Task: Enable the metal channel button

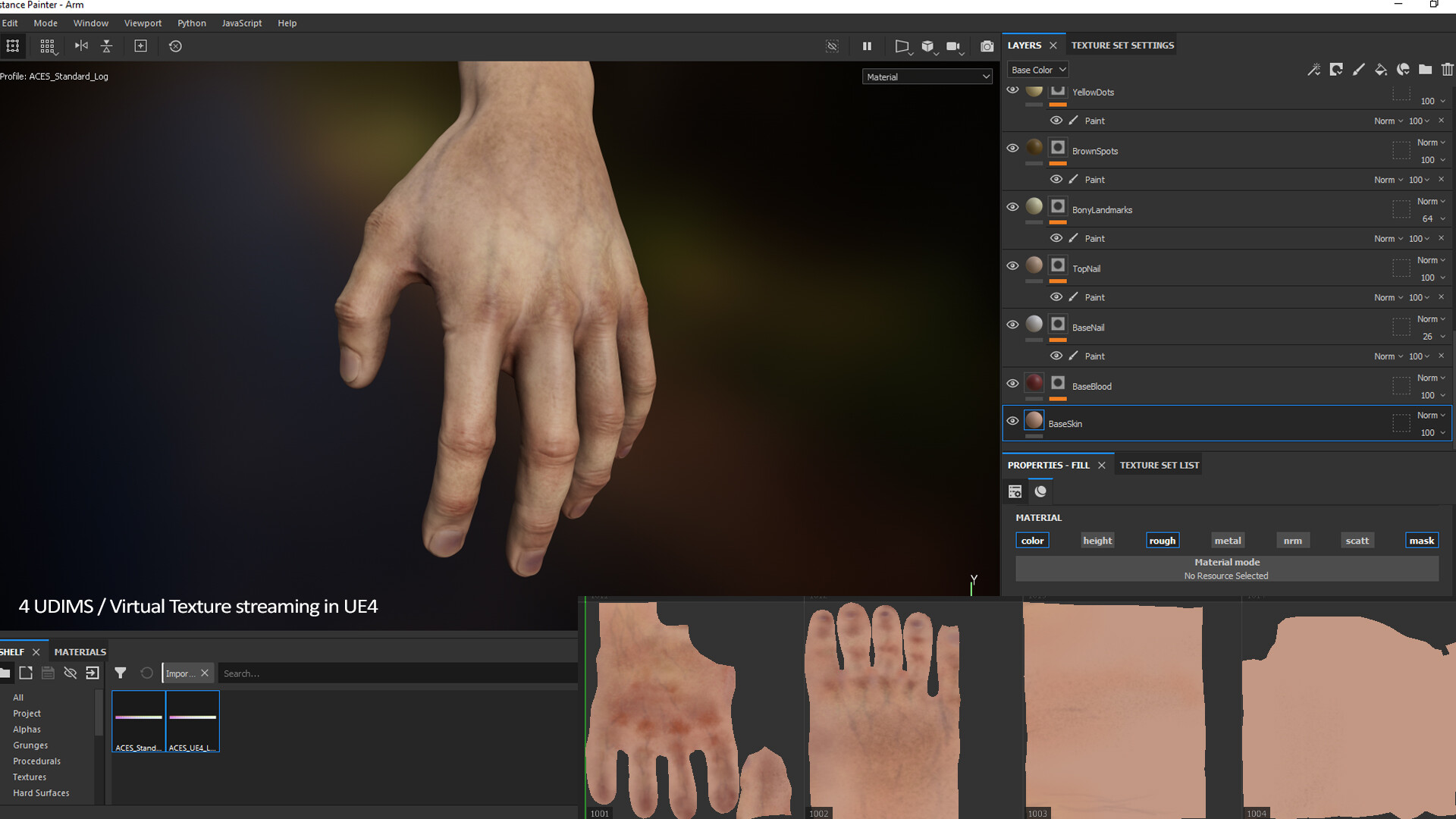Action: tap(1227, 540)
